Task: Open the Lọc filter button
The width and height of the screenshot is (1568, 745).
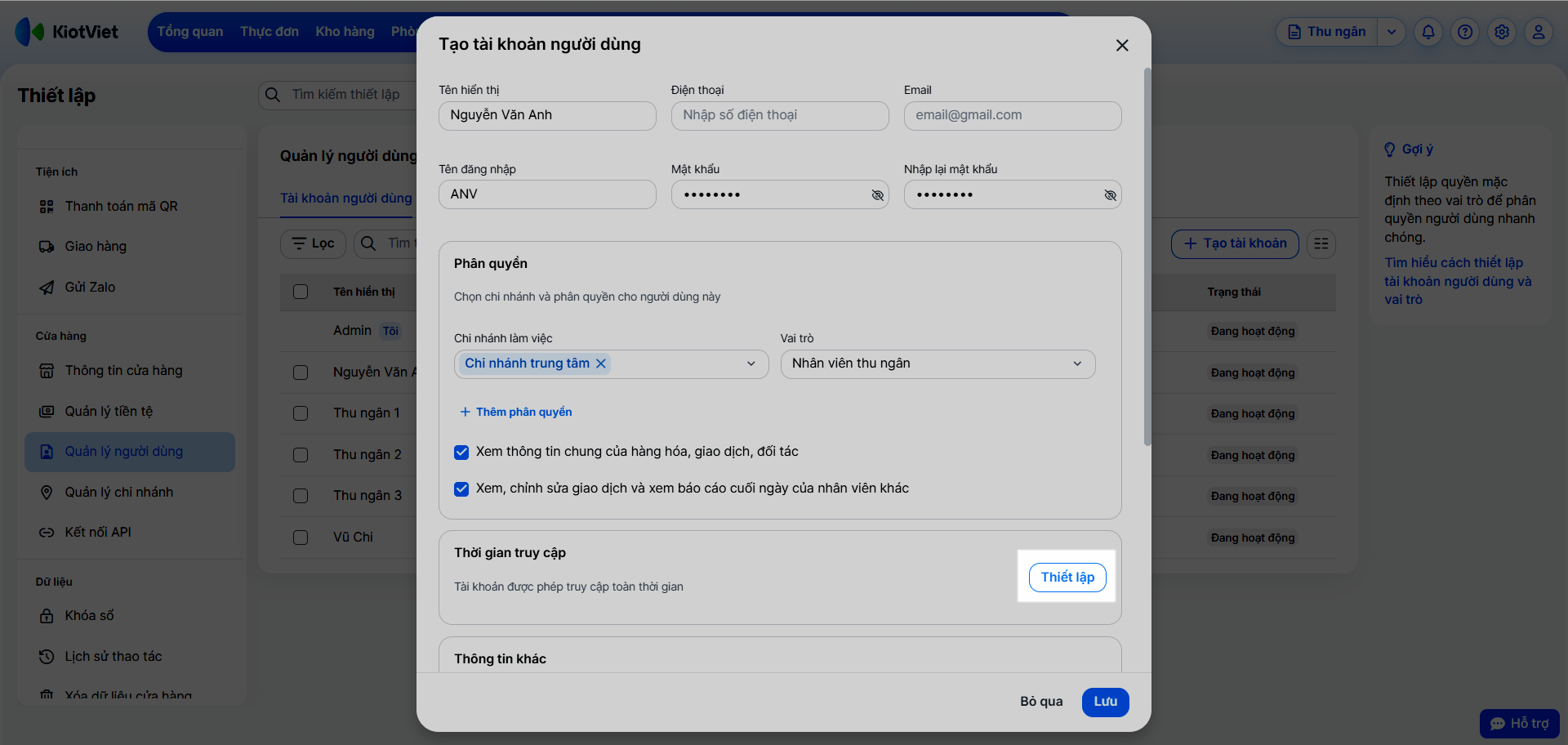Action: click(x=313, y=243)
